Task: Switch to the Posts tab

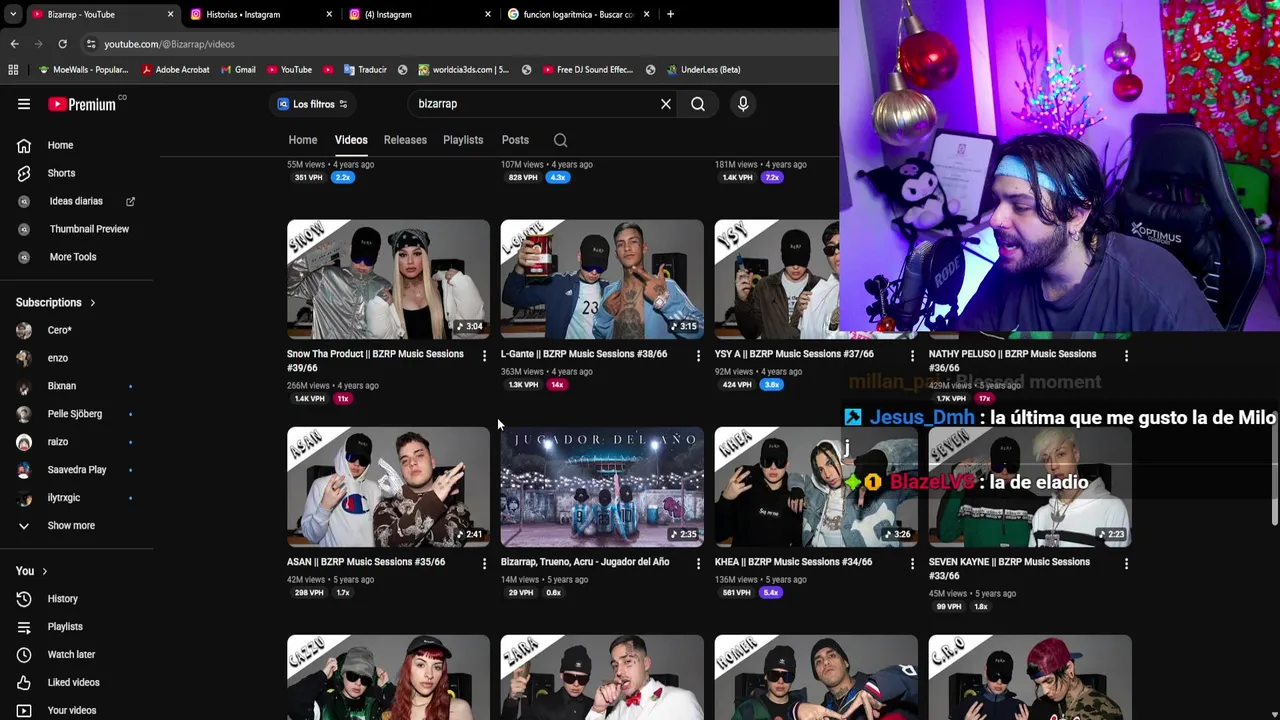Action: click(x=515, y=140)
